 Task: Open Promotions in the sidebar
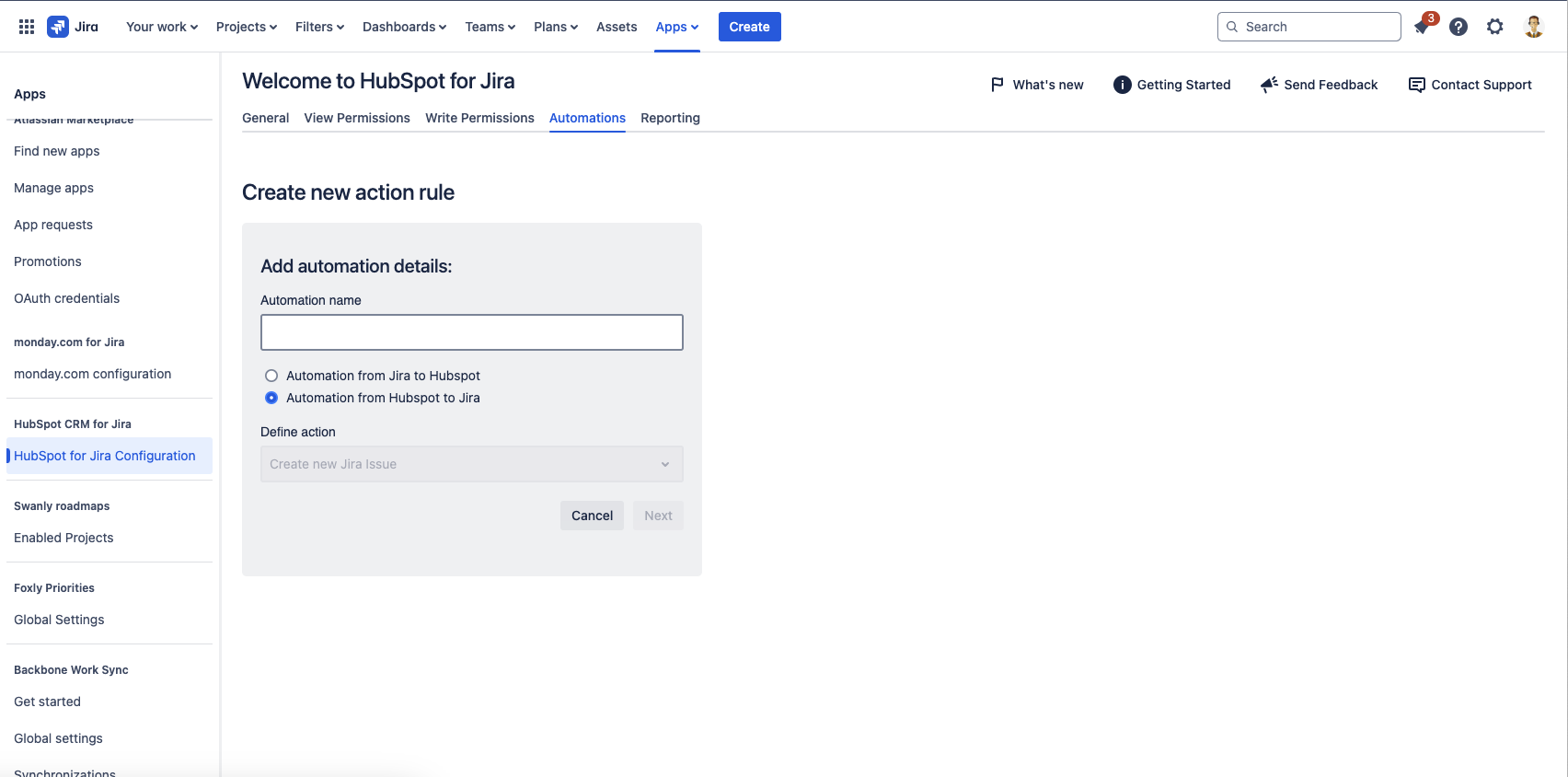48,261
